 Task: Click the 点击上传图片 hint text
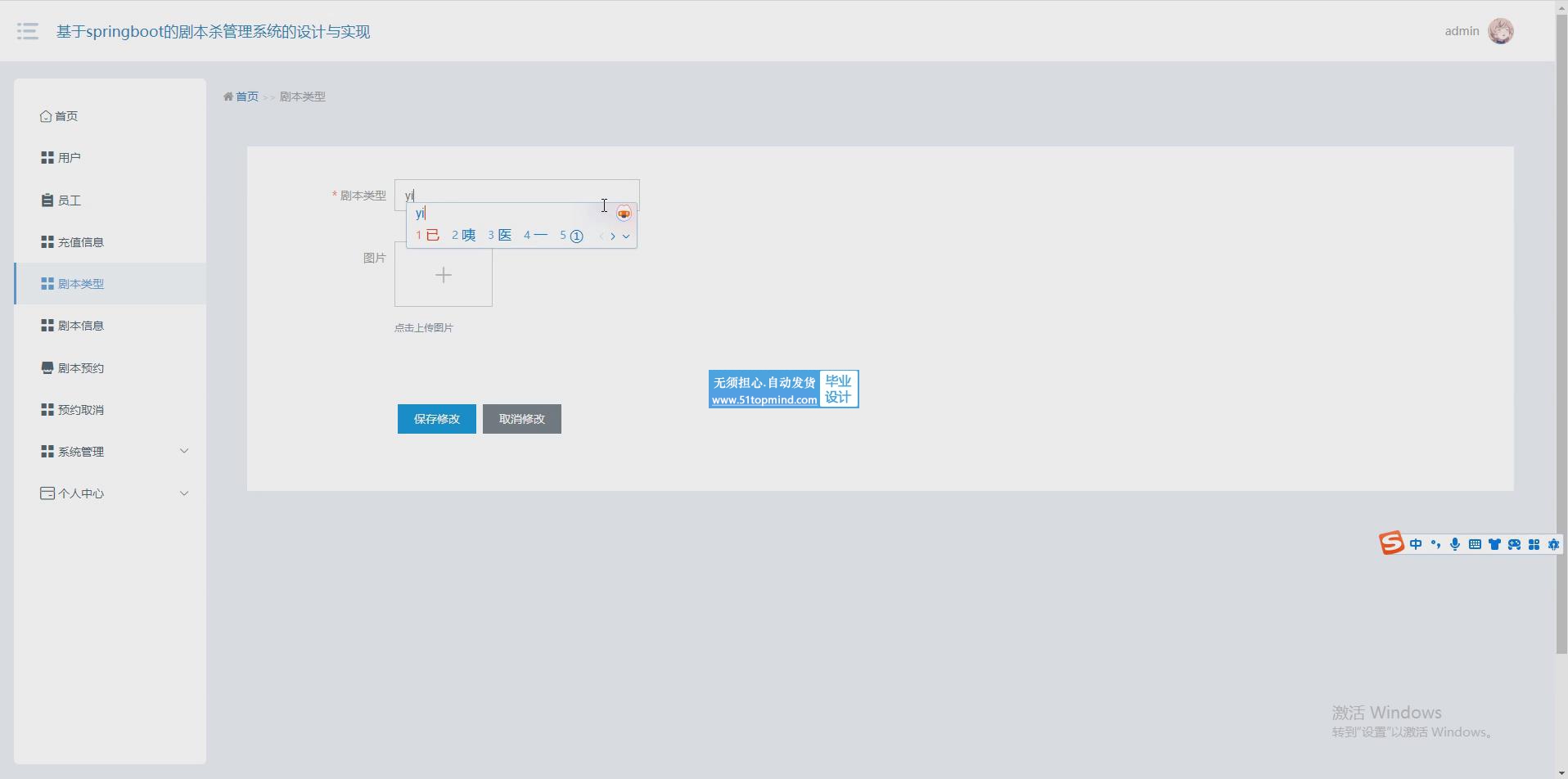pyautogui.click(x=424, y=328)
